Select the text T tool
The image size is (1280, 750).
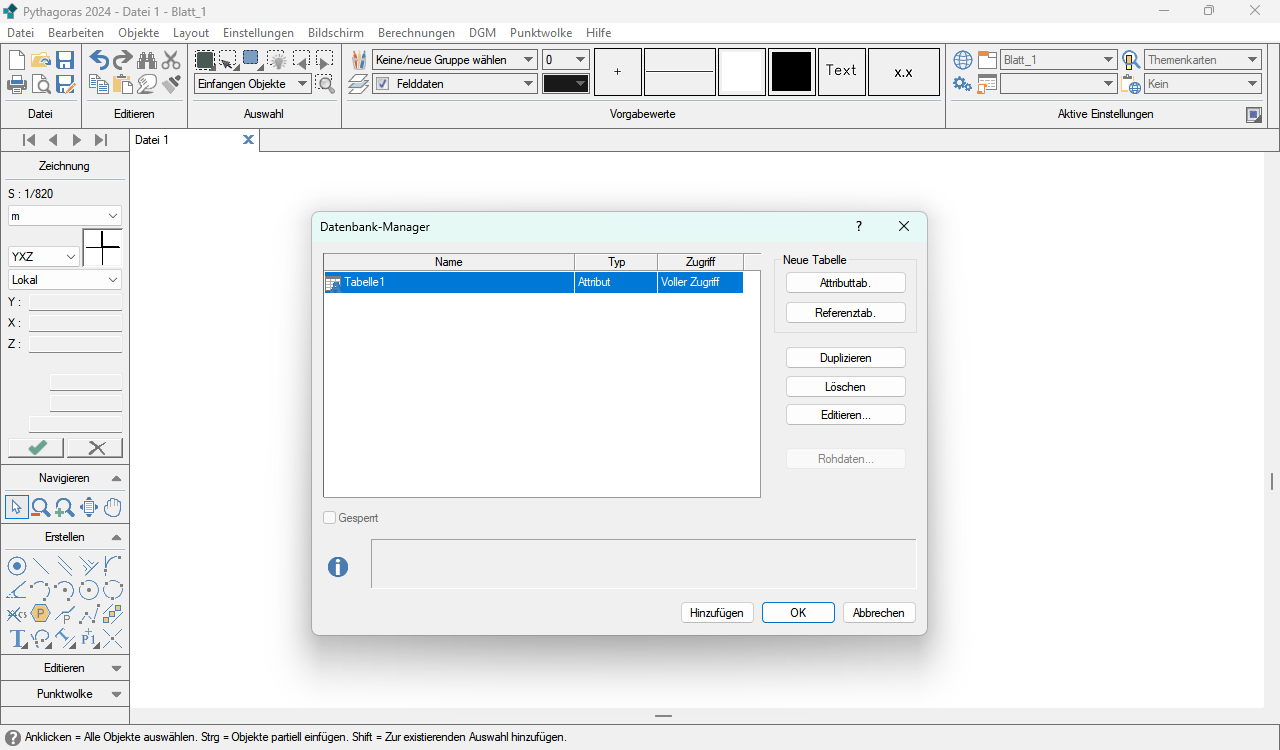tap(17, 638)
